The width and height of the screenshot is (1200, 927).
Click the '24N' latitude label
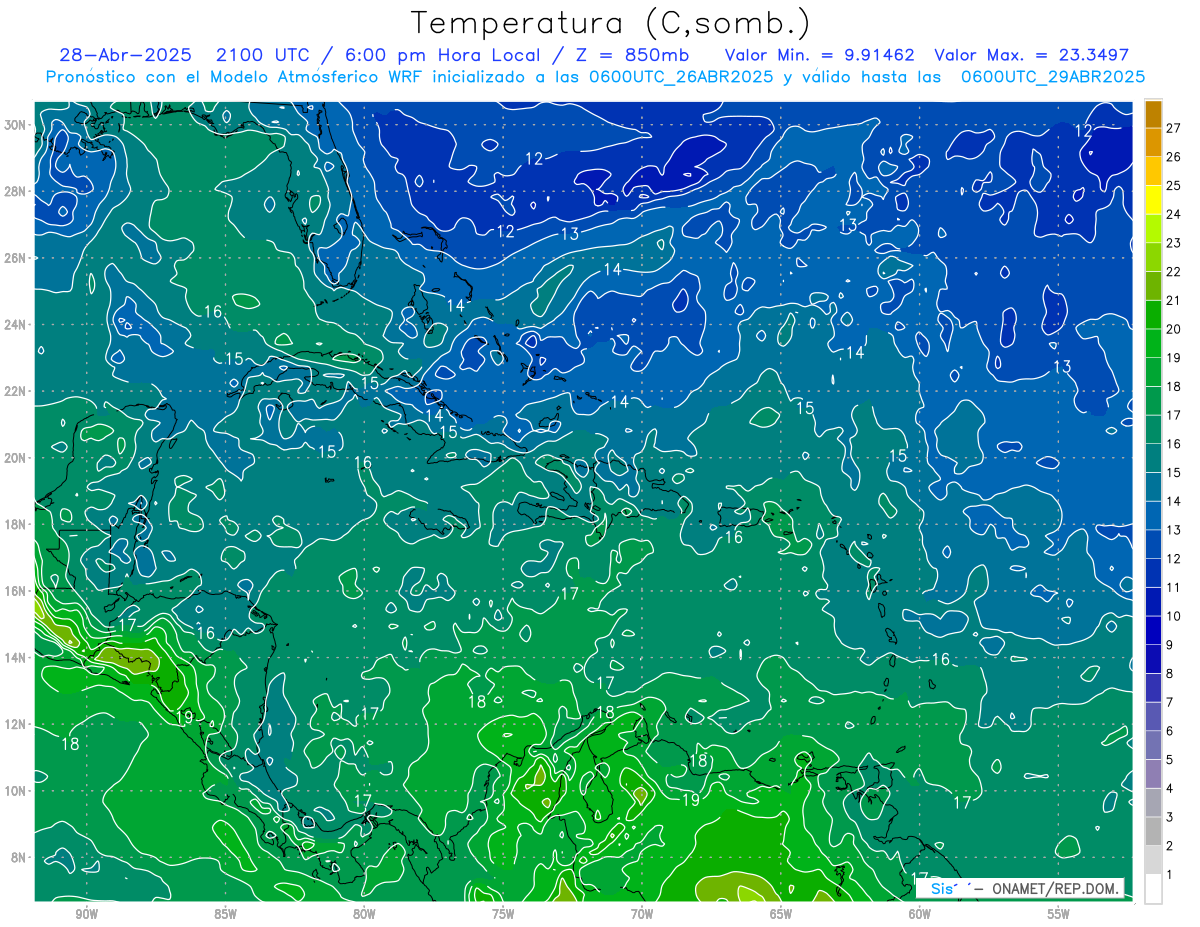click(x=17, y=325)
